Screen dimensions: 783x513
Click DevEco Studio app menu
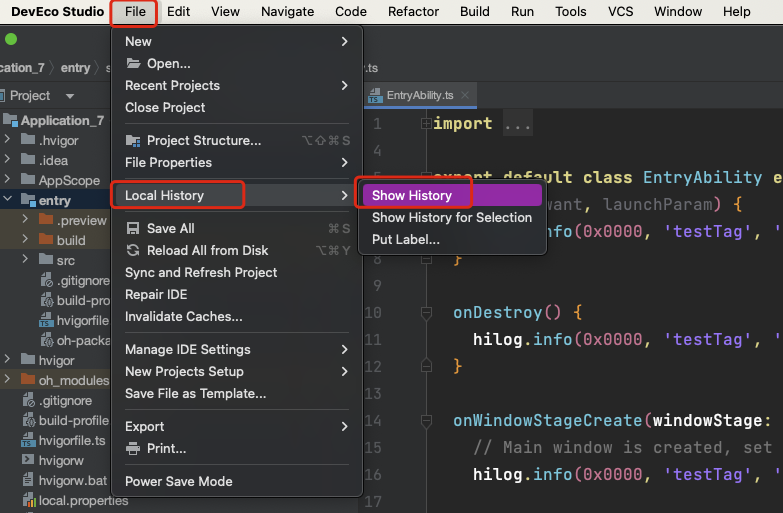(57, 11)
